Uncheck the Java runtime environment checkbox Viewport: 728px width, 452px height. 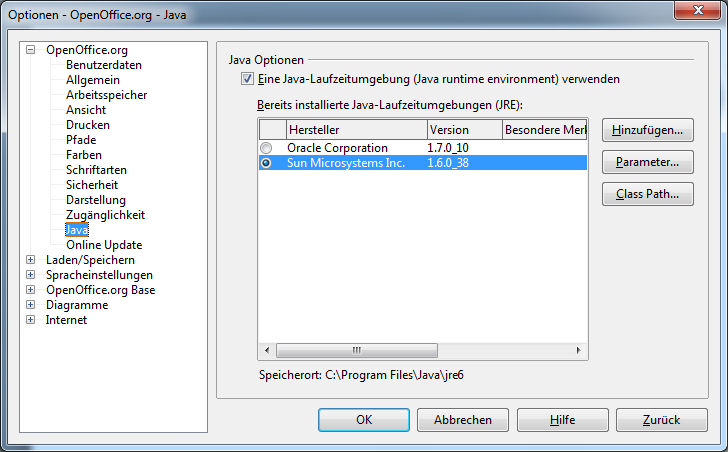tap(247, 79)
